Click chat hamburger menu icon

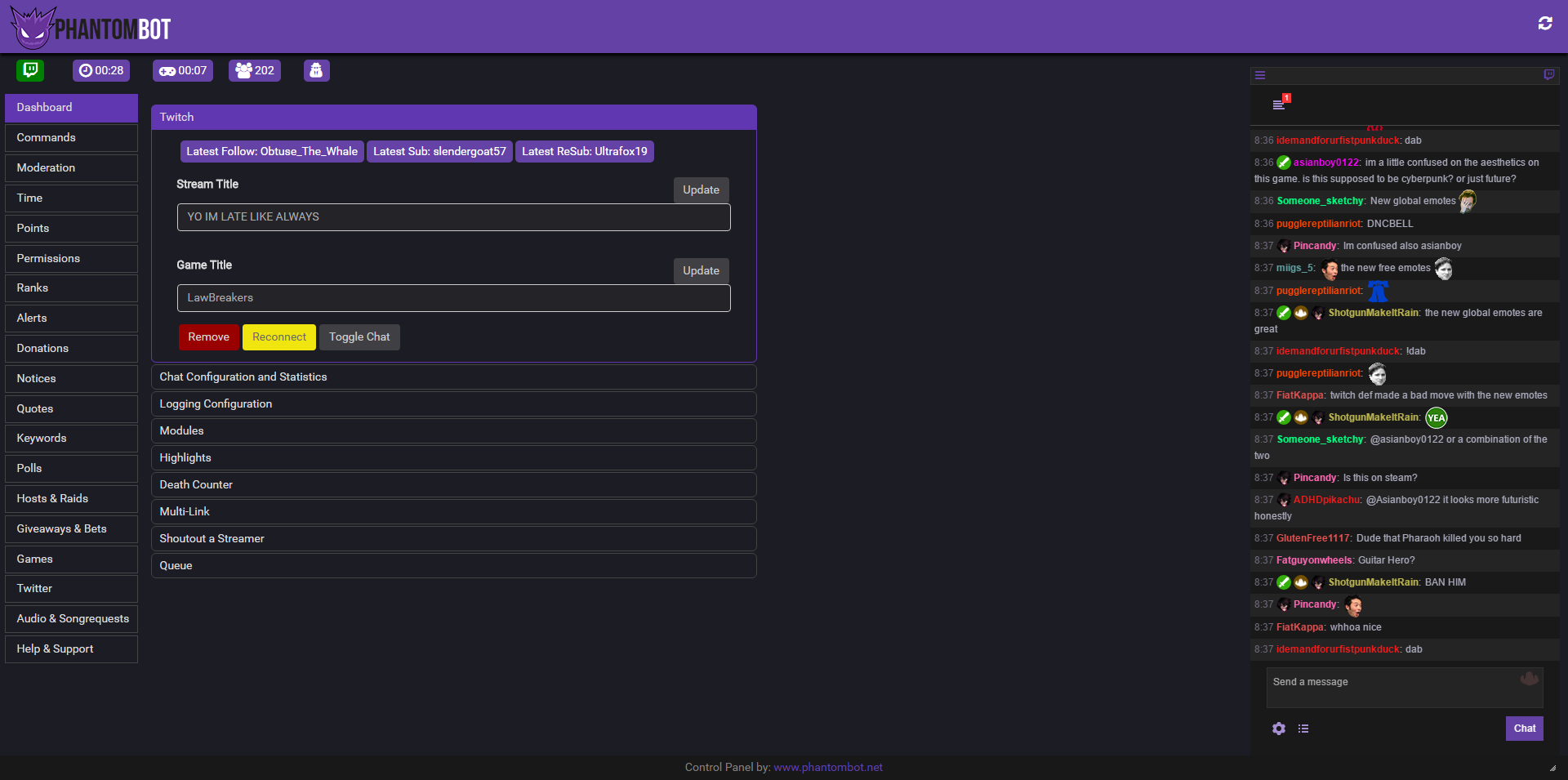tap(1260, 75)
